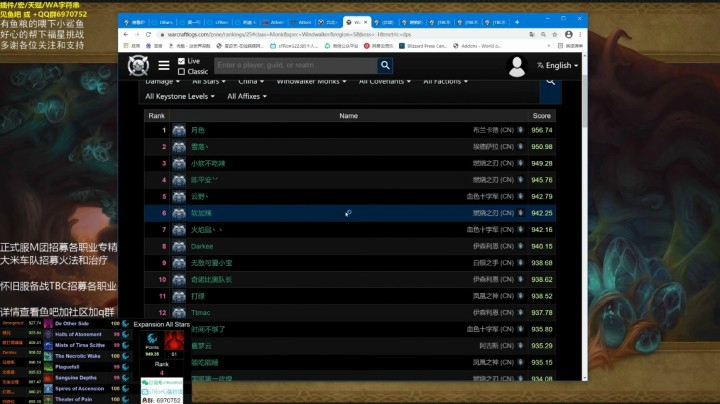Enable the Classic checkbox
Screen dimensions: 720x404
pos(181,72)
